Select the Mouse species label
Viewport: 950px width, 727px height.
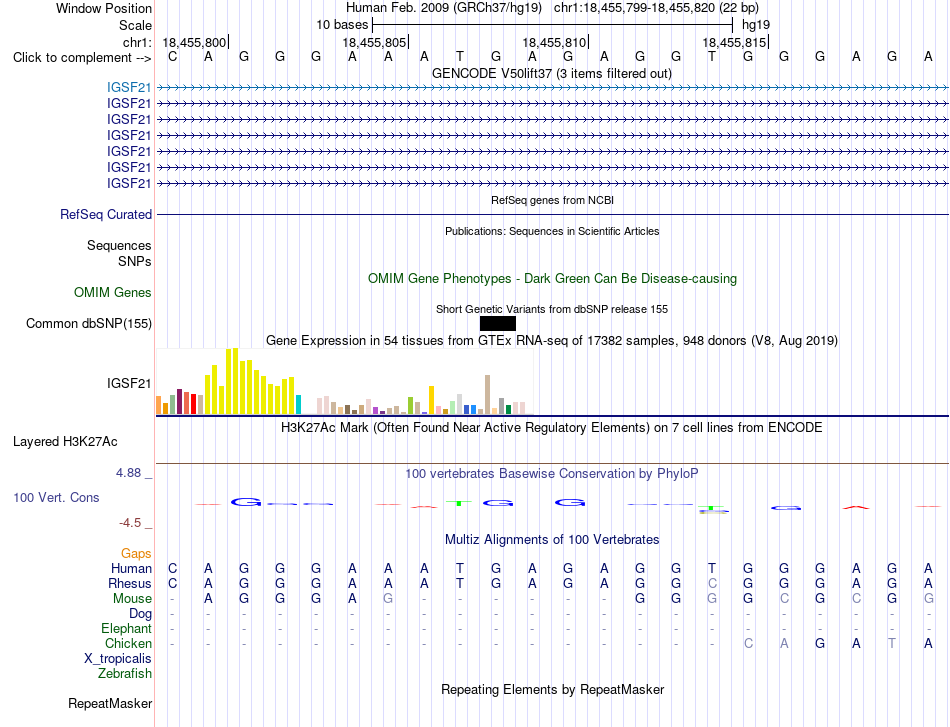click(132, 599)
